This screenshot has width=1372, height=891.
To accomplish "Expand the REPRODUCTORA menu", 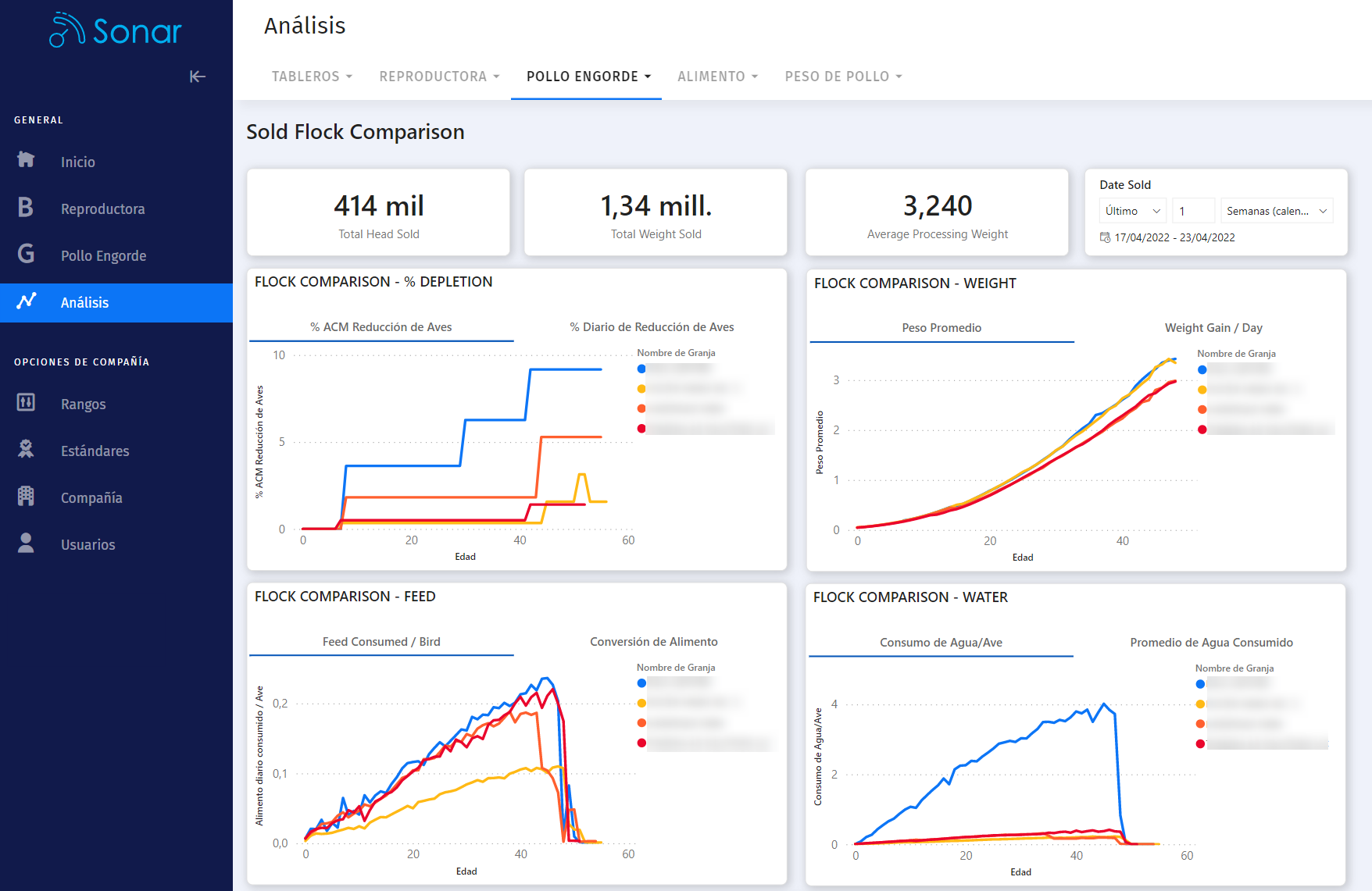I will pos(439,77).
